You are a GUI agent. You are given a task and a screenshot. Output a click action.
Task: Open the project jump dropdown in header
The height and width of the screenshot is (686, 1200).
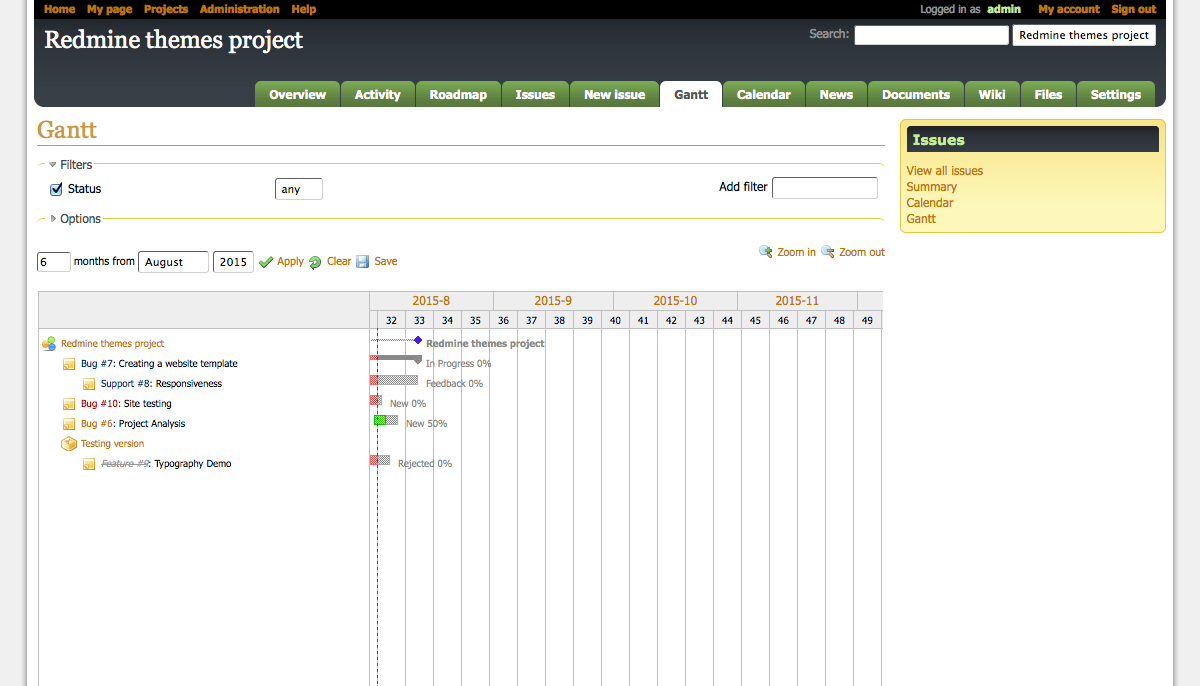[x=1084, y=35]
